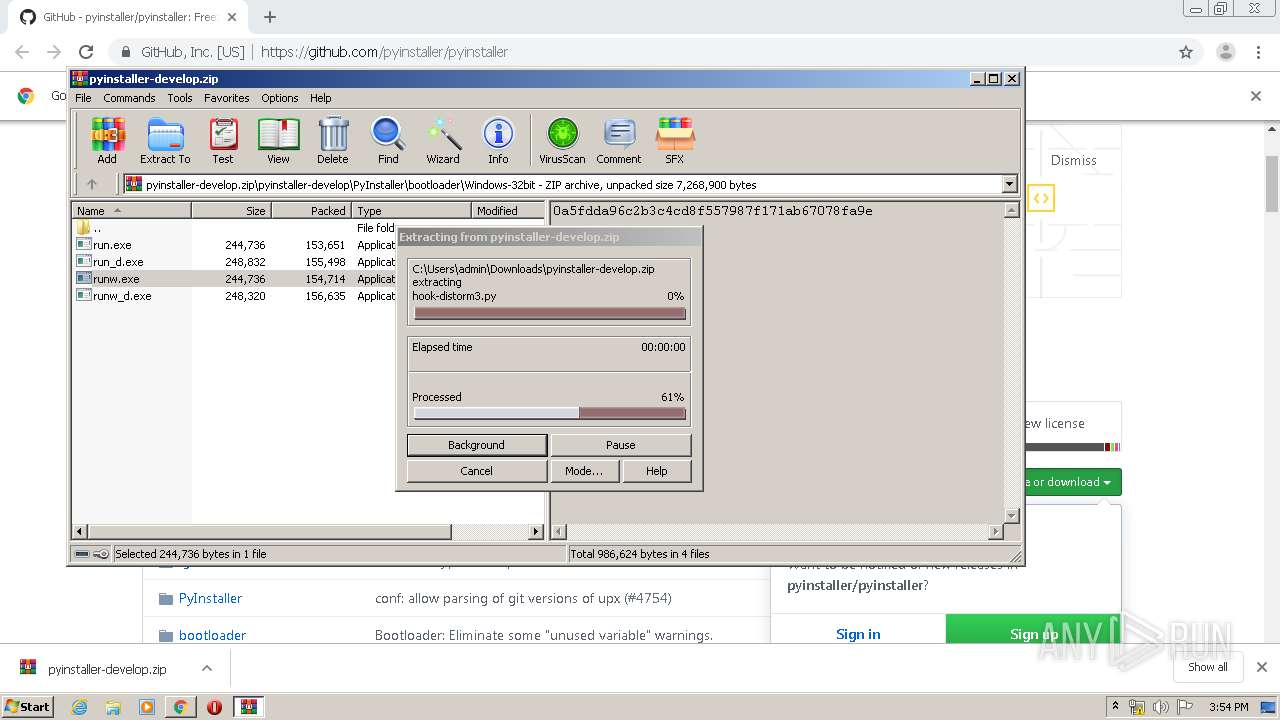Viewport: 1280px width, 720px height.
Task: Open the Favorites menu
Action: point(227,98)
